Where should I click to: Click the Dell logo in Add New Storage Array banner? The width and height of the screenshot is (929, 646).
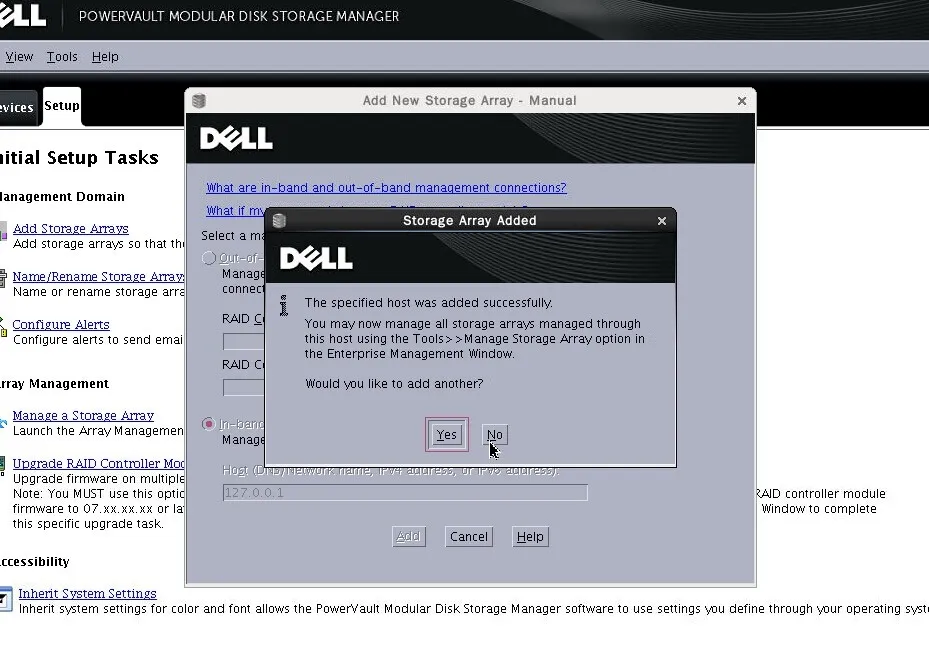coord(236,139)
